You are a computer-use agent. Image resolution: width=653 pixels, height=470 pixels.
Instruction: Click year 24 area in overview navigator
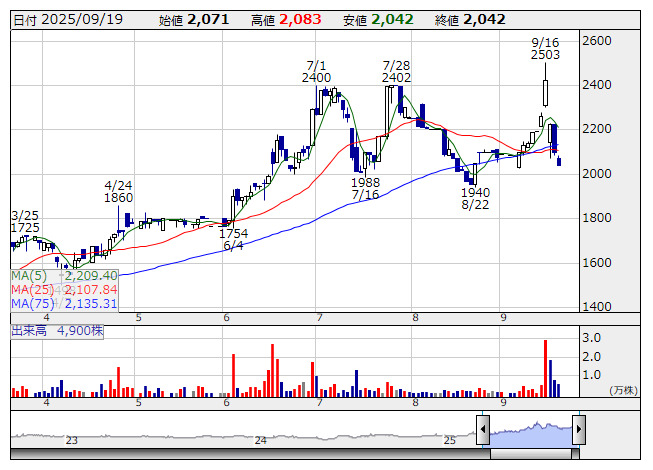click(260, 439)
